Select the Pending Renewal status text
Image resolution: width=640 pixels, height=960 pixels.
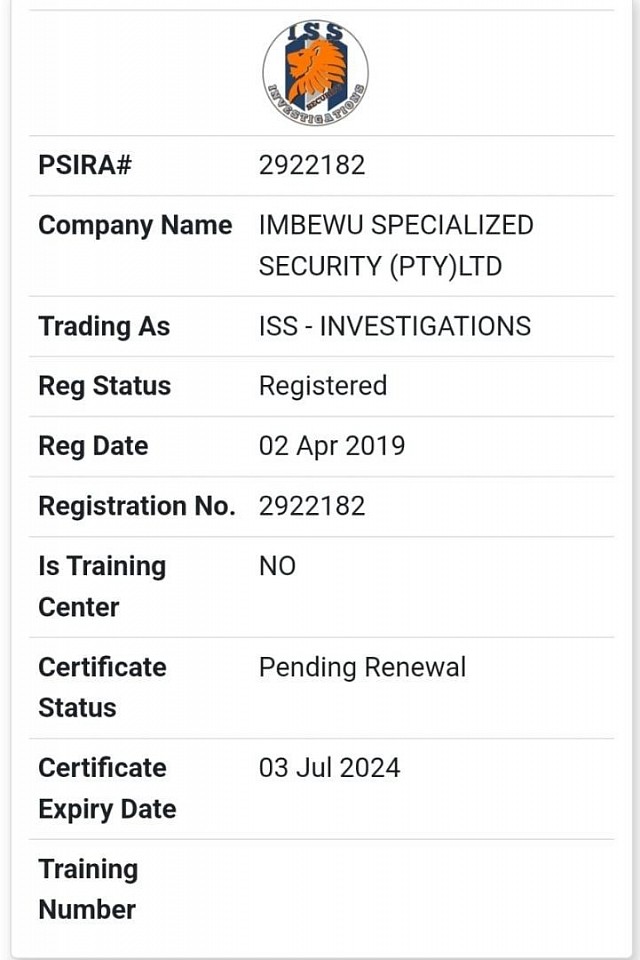click(363, 667)
